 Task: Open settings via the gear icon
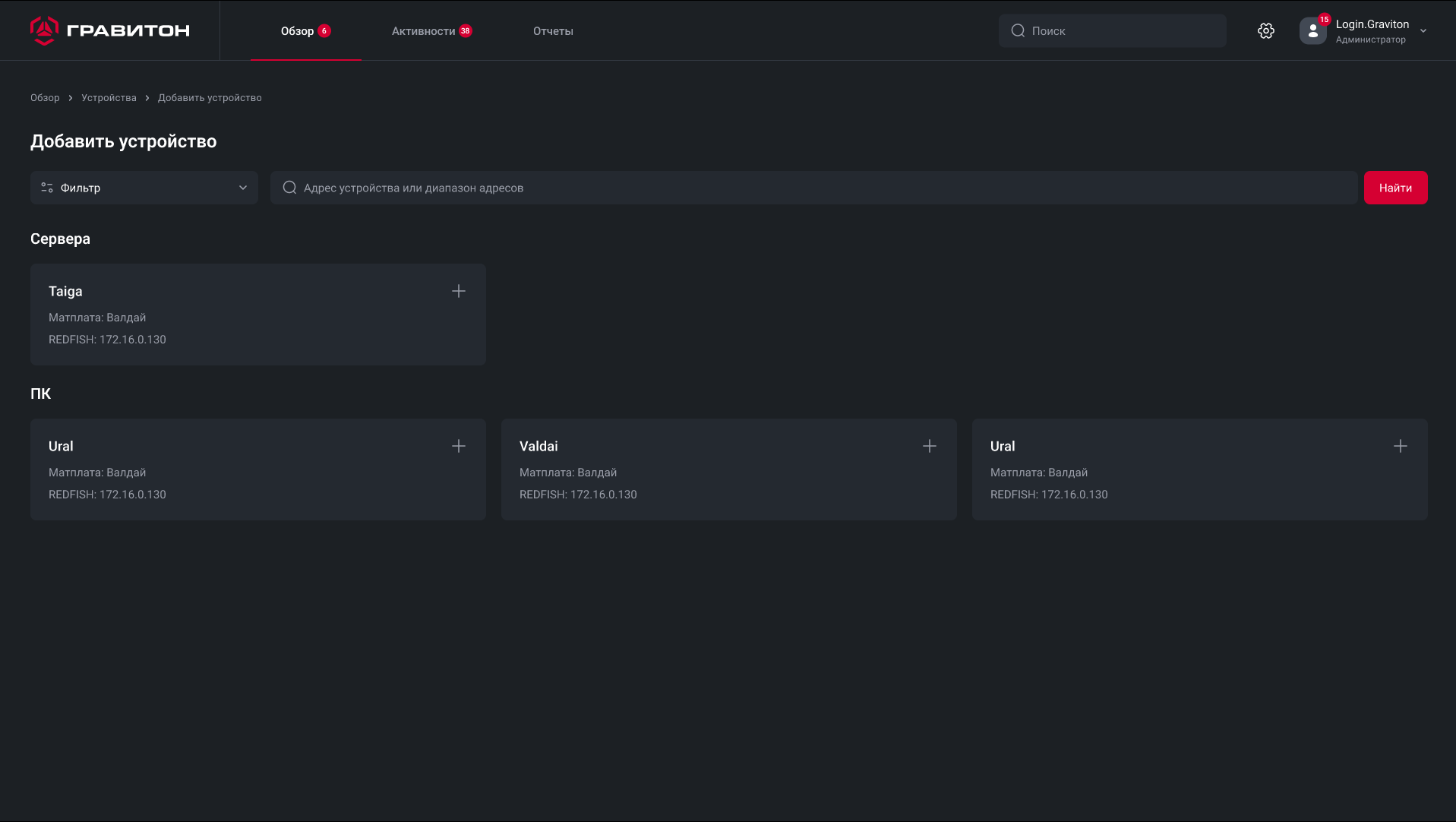coord(1265,30)
